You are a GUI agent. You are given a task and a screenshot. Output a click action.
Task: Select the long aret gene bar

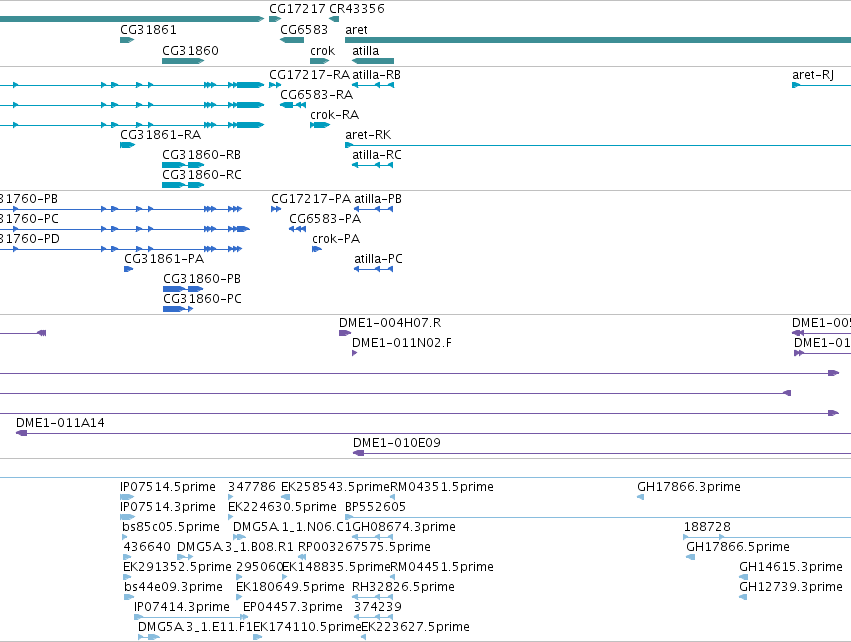point(598,40)
